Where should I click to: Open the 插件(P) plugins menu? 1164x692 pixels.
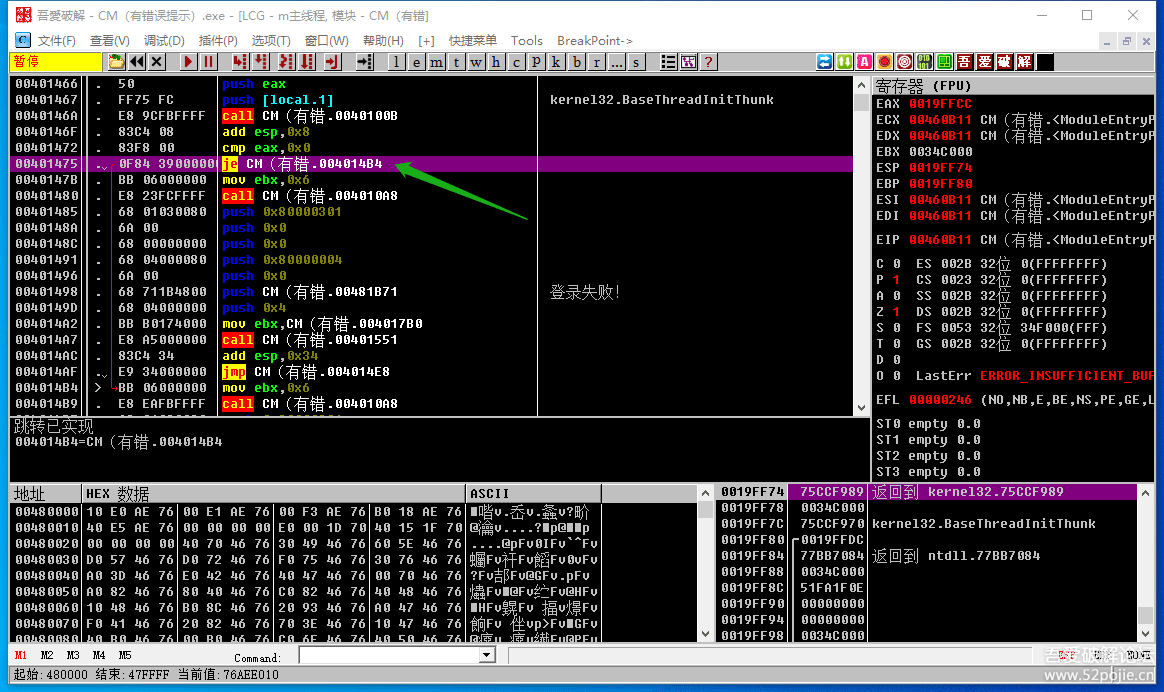[218, 41]
